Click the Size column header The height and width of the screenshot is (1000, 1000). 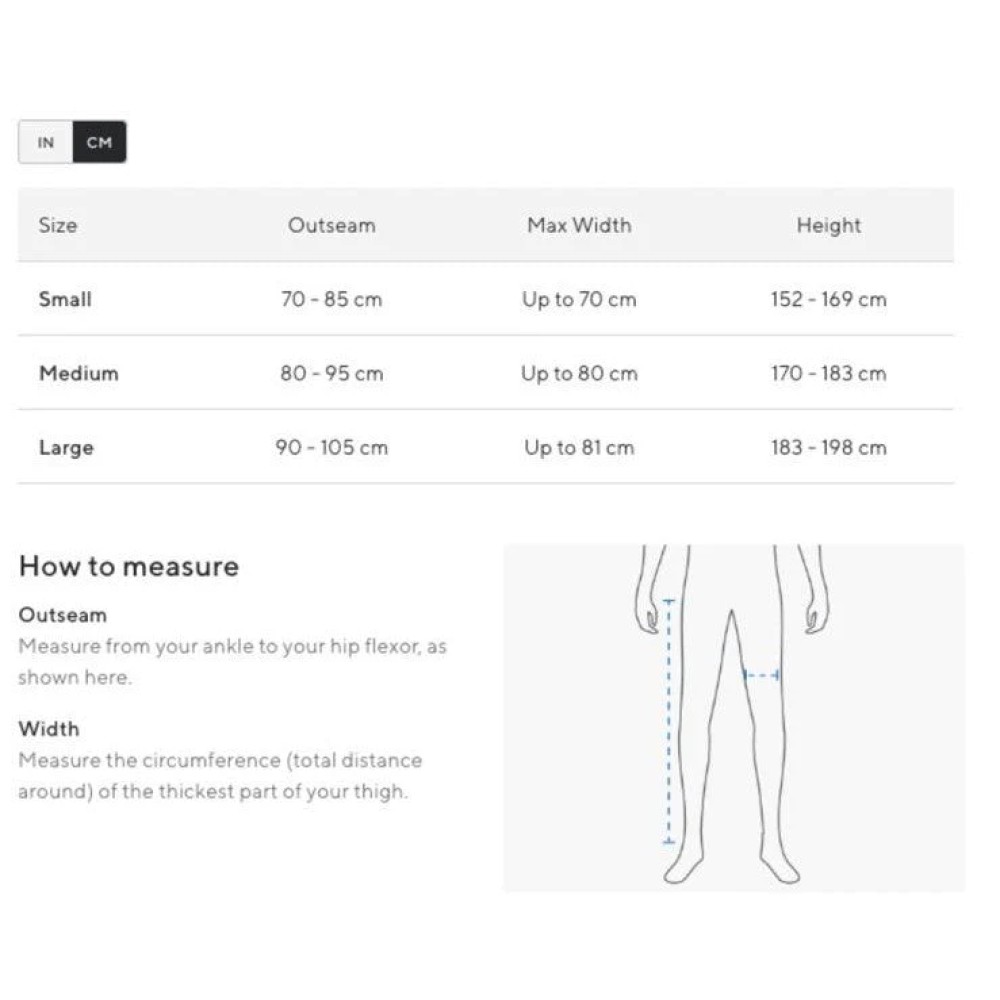[x=58, y=225]
